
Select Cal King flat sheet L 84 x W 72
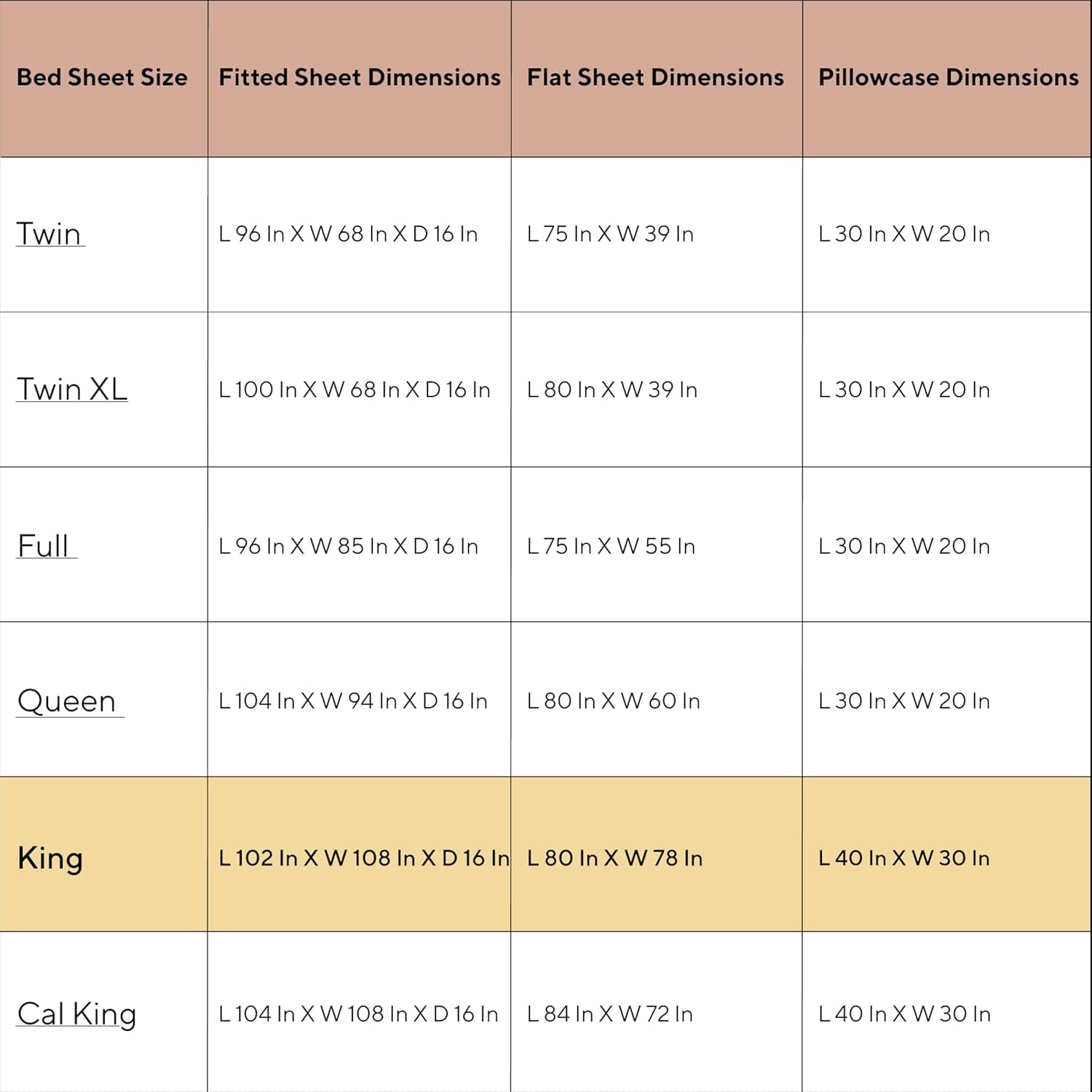pos(609,1013)
